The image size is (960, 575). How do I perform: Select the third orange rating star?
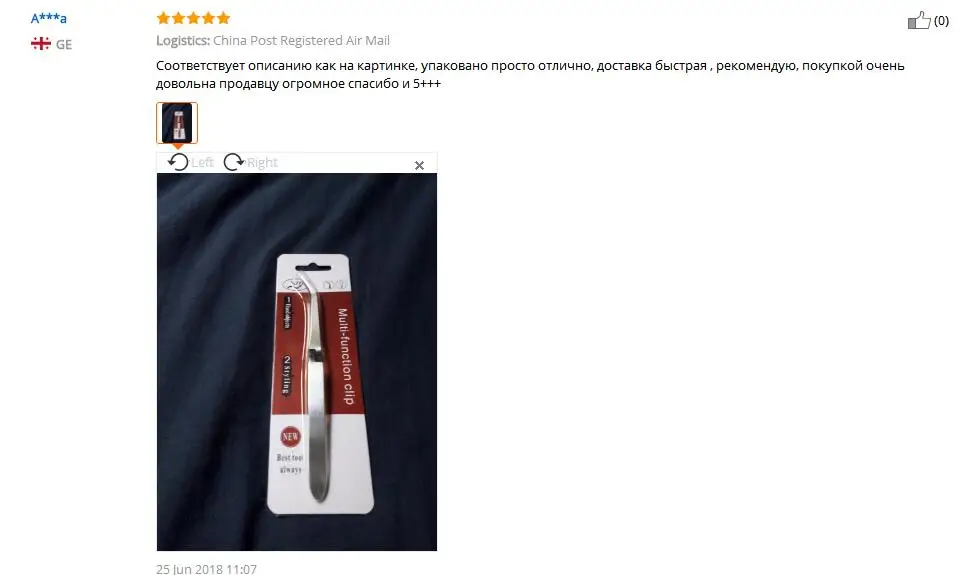[x=193, y=18]
